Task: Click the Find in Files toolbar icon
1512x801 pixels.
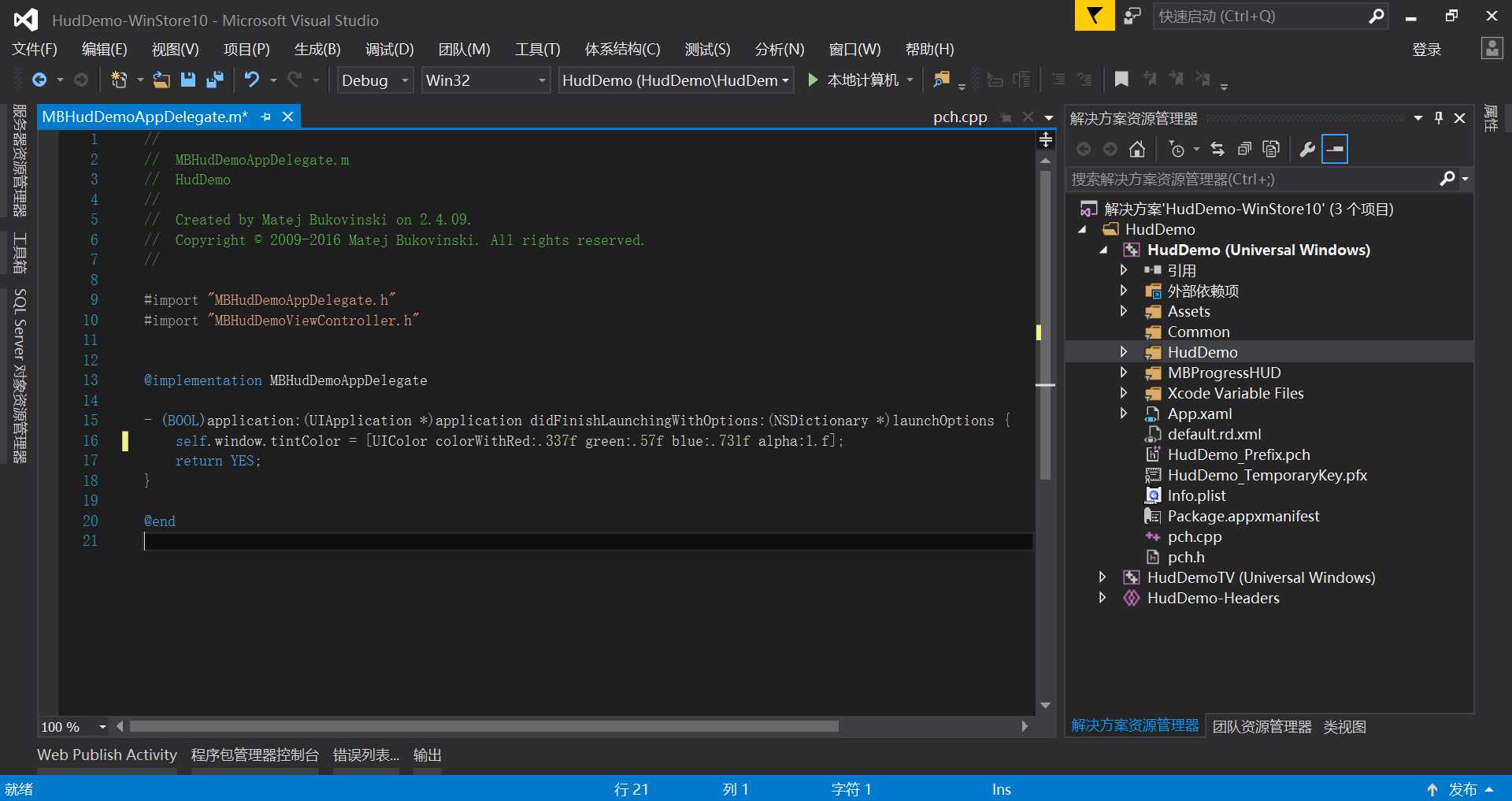Action: pos(941,80)
